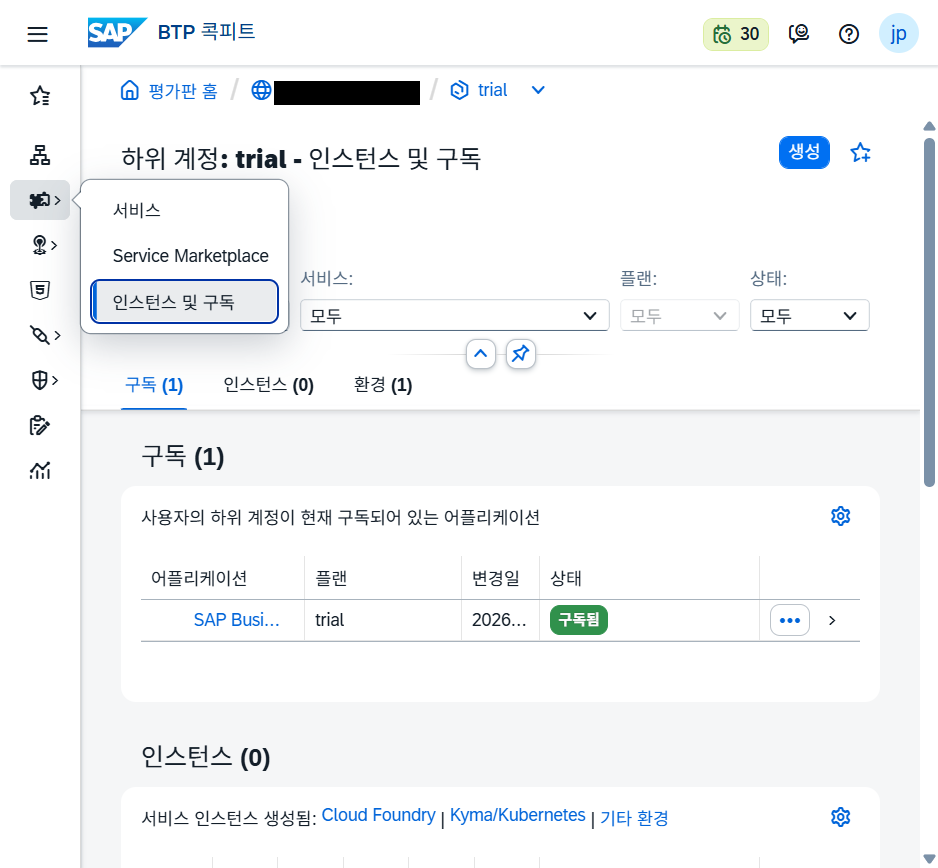Open the help question mark icon
The image size is (938, 868).
[x=848, y=34]
